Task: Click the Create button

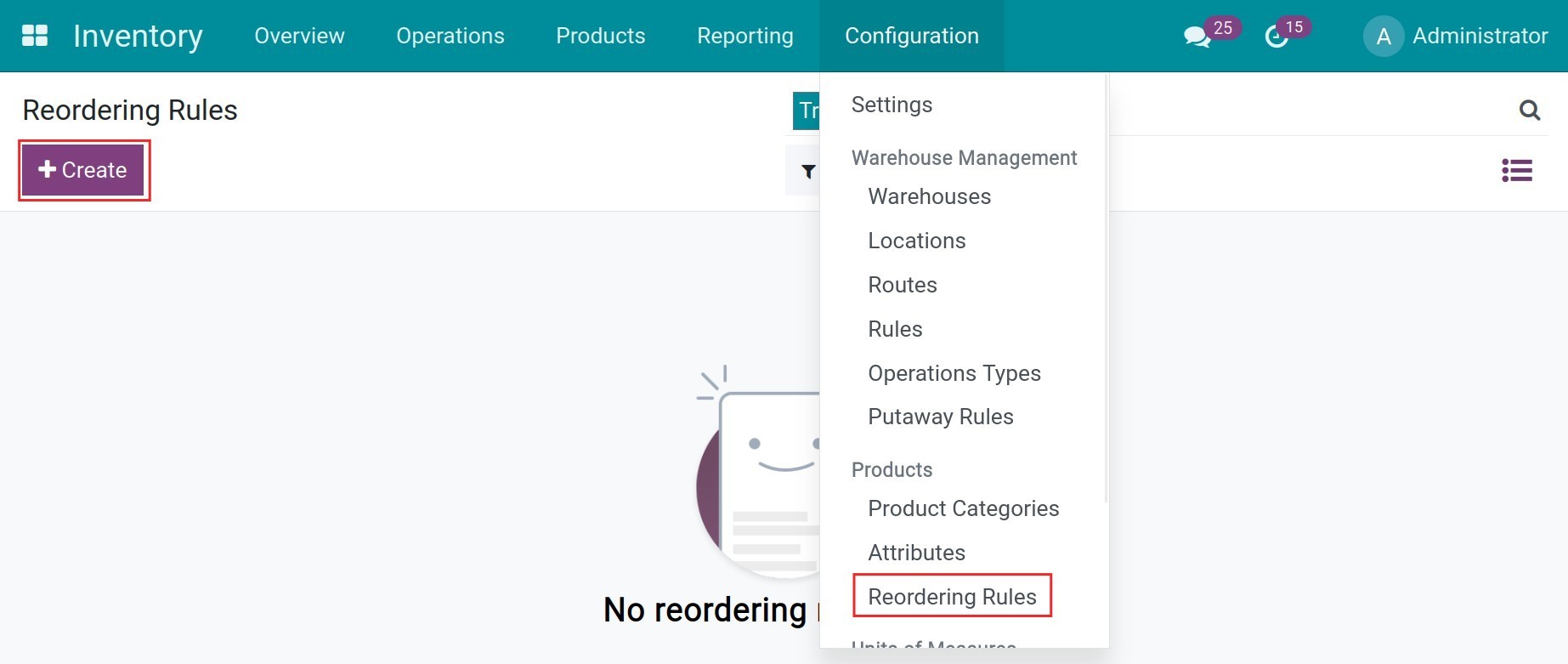Action: (82, 170)
